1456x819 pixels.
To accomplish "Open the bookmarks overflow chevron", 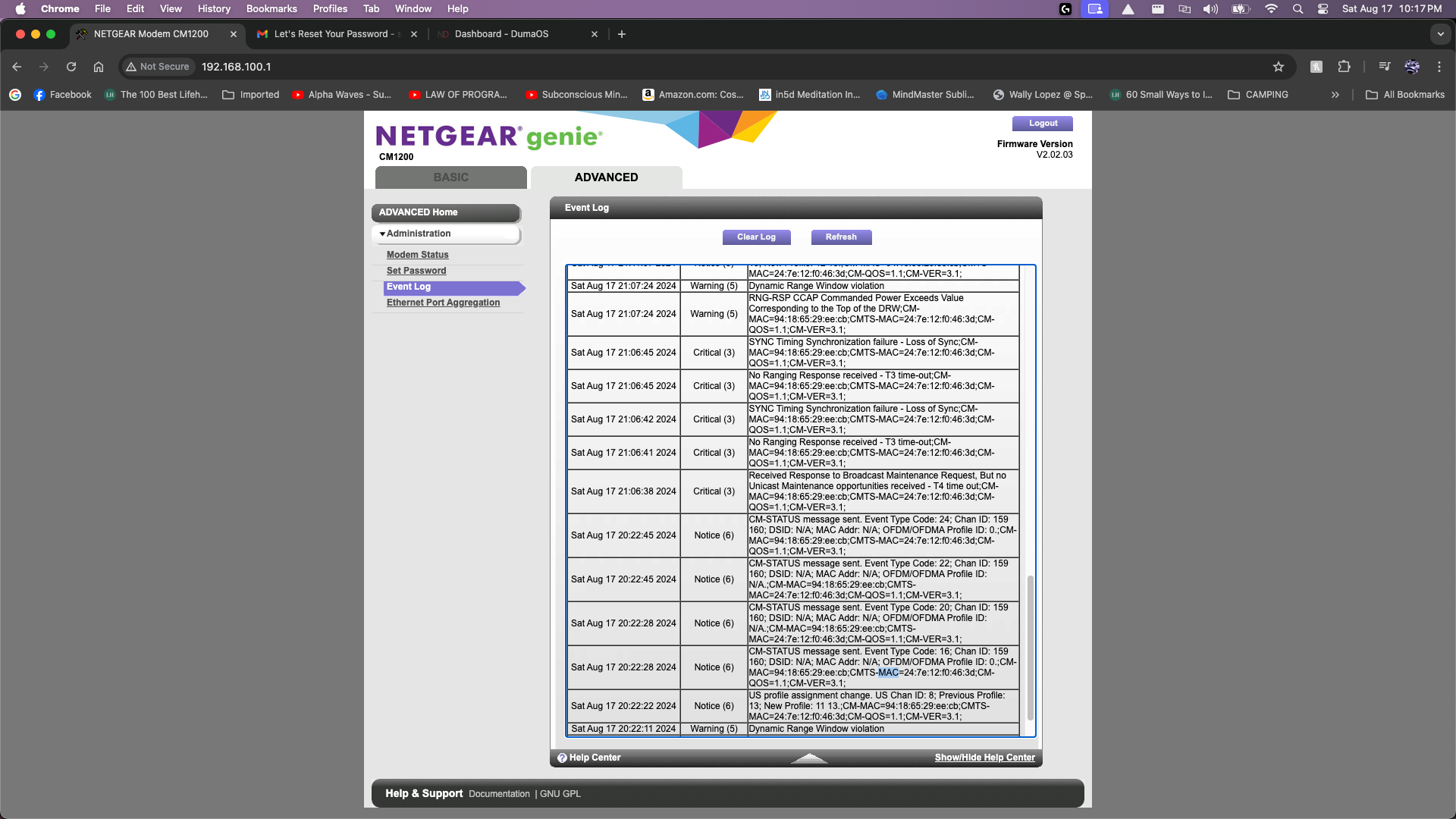I will click(1334, 94).
